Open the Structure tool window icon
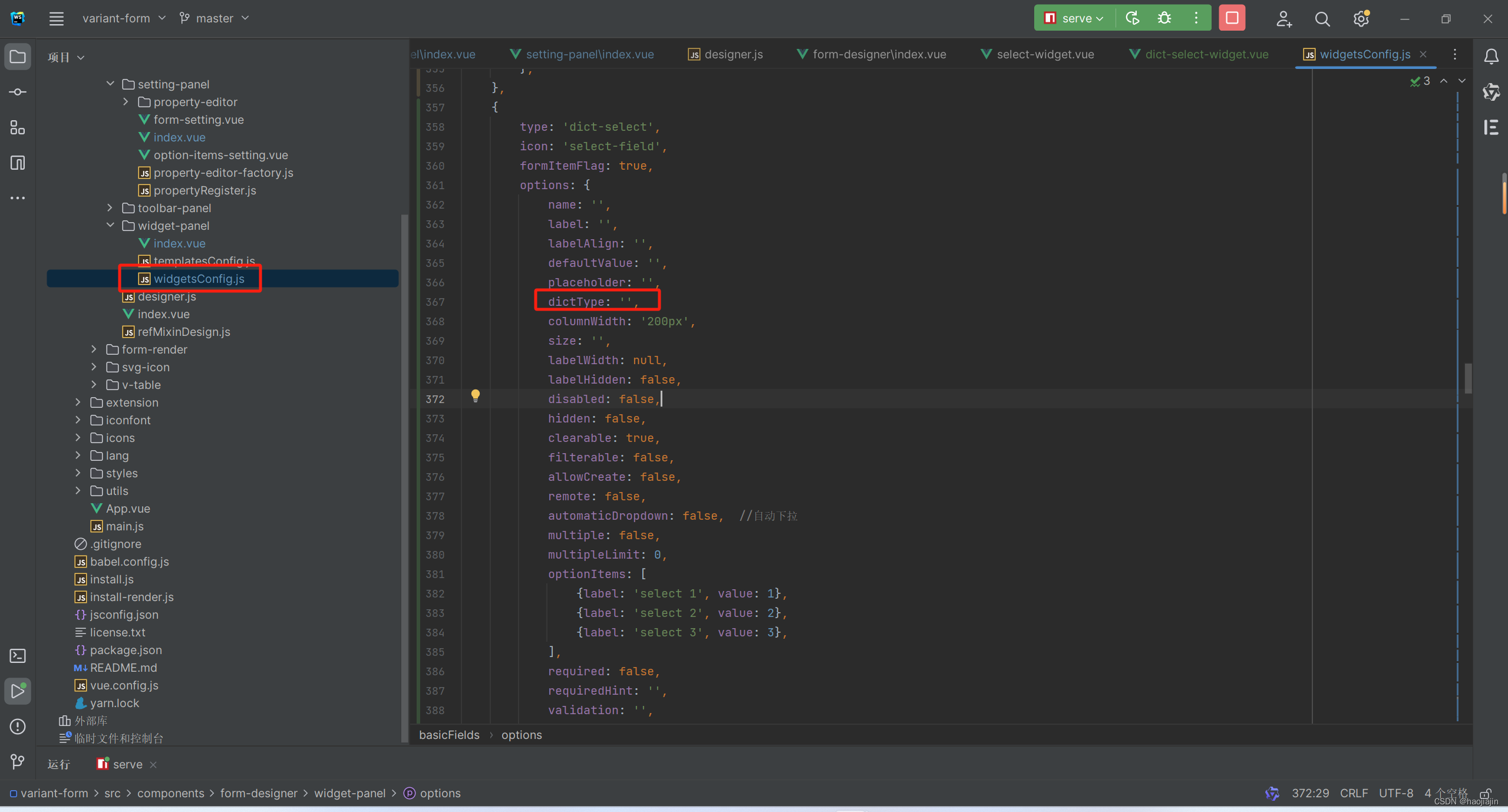The width and height of the screenshot is (1508, 812). (18, 127)
